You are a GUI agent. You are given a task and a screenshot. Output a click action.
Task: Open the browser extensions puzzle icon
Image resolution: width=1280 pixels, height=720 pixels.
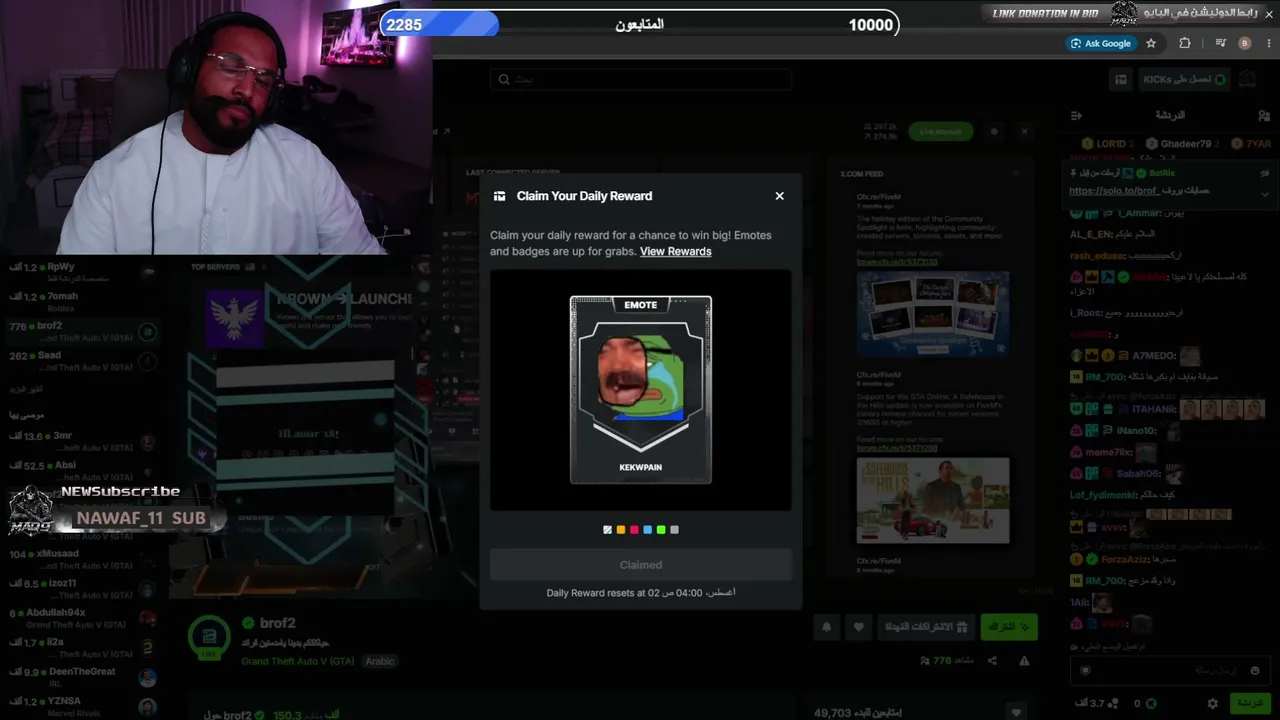tap(1185, 43)
